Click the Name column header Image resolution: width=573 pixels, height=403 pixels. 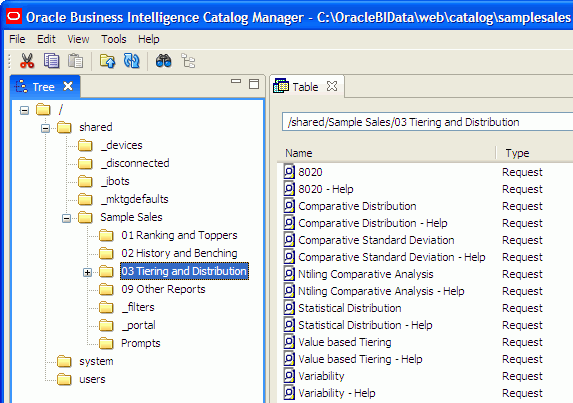click(387, 153)
